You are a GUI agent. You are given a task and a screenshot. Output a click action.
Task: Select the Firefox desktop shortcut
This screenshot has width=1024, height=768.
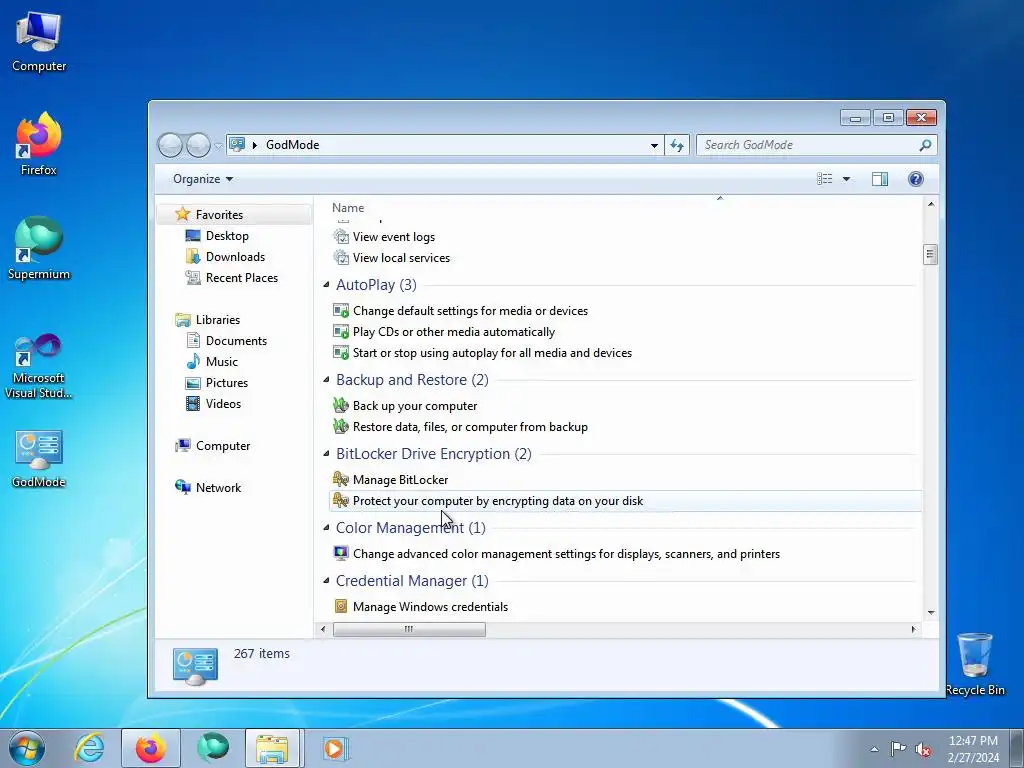[39, 144]
